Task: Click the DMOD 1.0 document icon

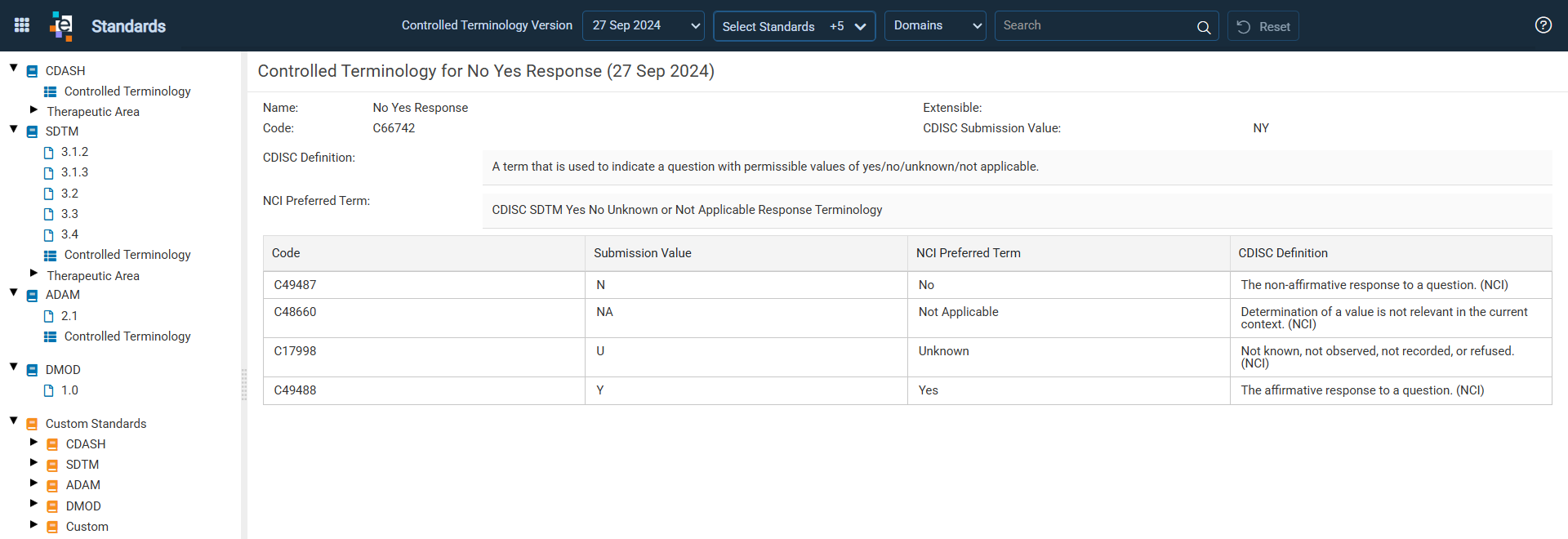Action: pyautogui.click(x=49, y=391)
